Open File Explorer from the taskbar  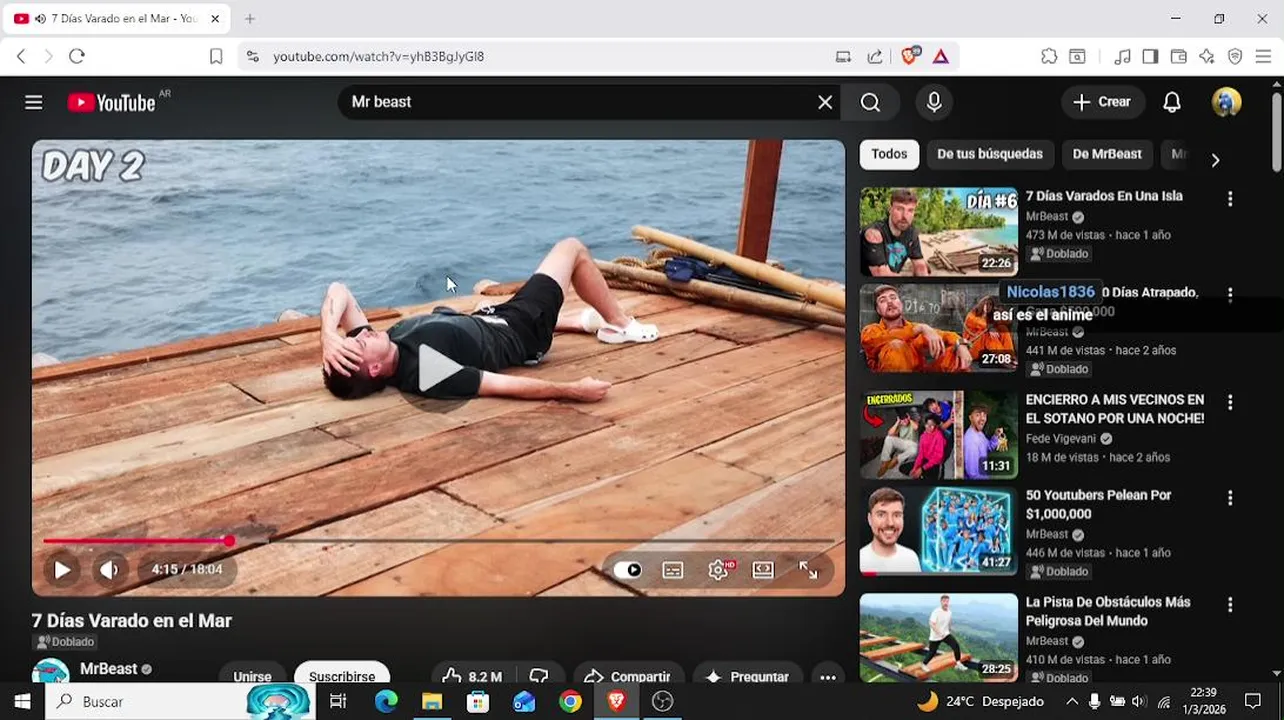pyautogui.click(x=432, y=702)
